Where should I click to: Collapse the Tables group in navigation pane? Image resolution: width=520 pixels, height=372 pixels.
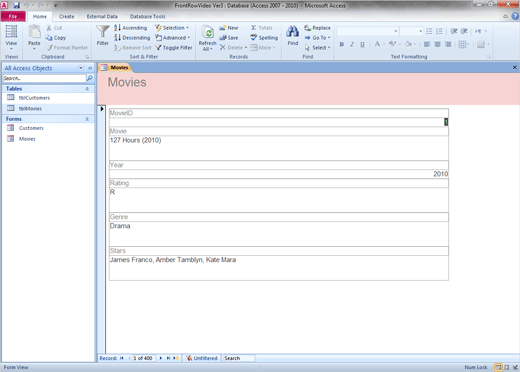click(87, 89)
